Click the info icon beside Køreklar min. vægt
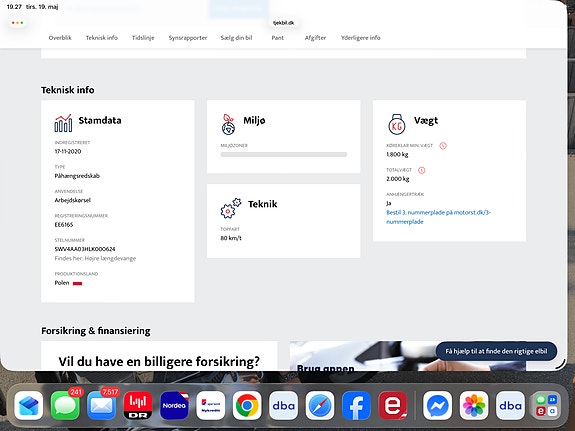The height and width of the screenshot is (431, 575). (443, 146)
